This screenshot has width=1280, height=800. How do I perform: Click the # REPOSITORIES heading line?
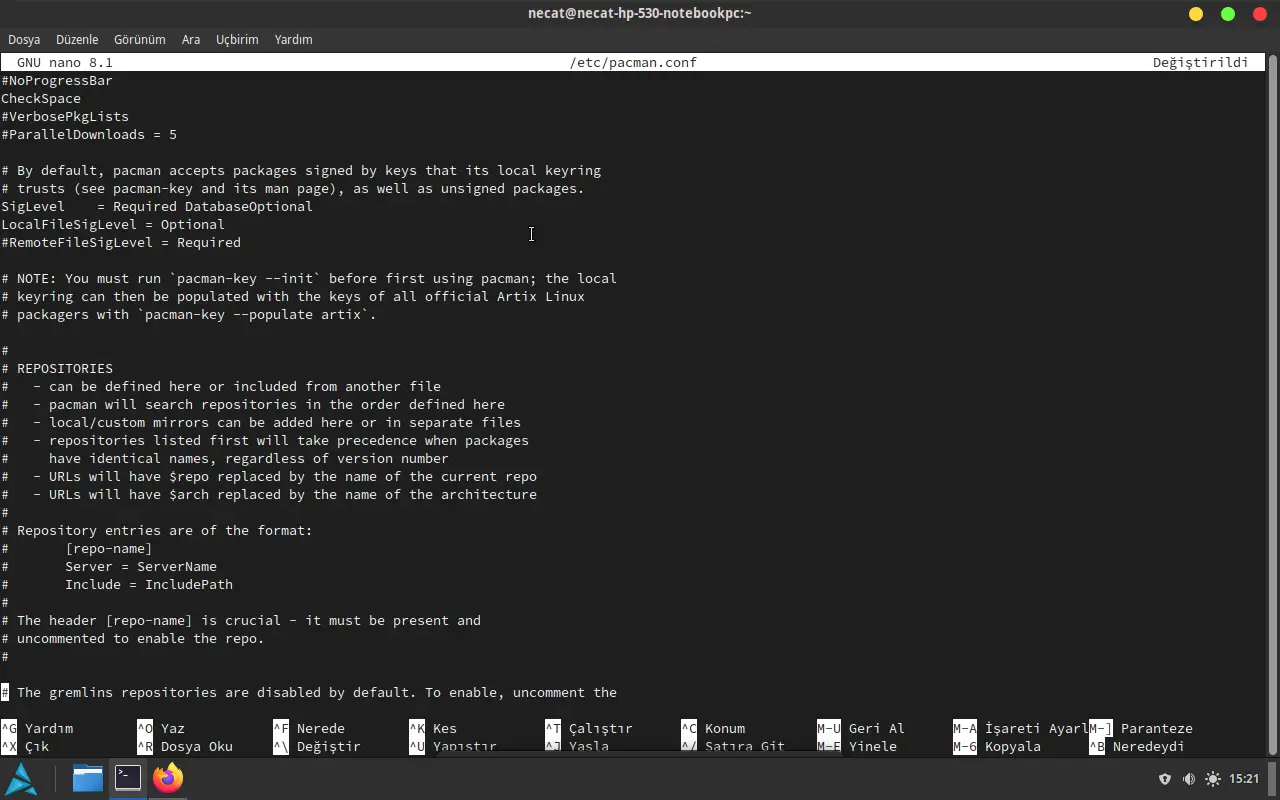(57, 369)
